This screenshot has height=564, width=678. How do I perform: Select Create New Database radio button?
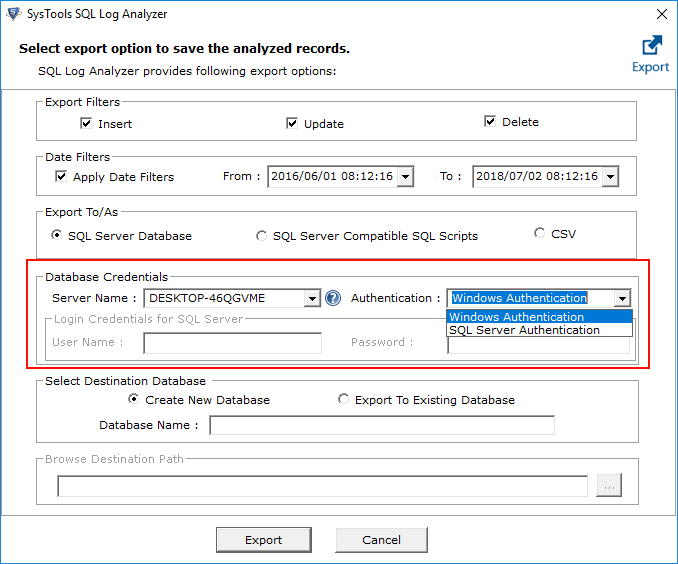point(134,399)
